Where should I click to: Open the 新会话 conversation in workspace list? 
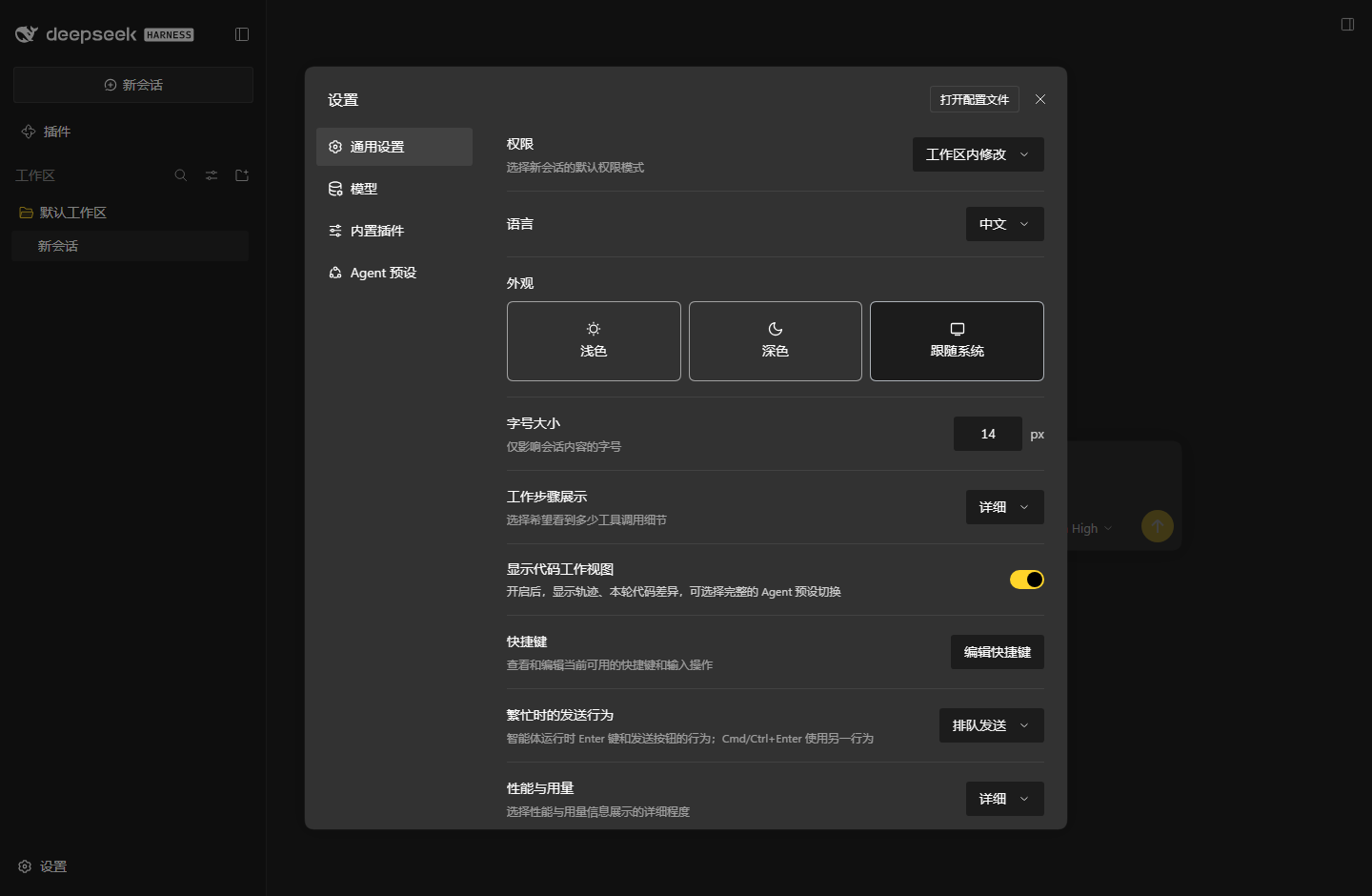click(131, 246)
